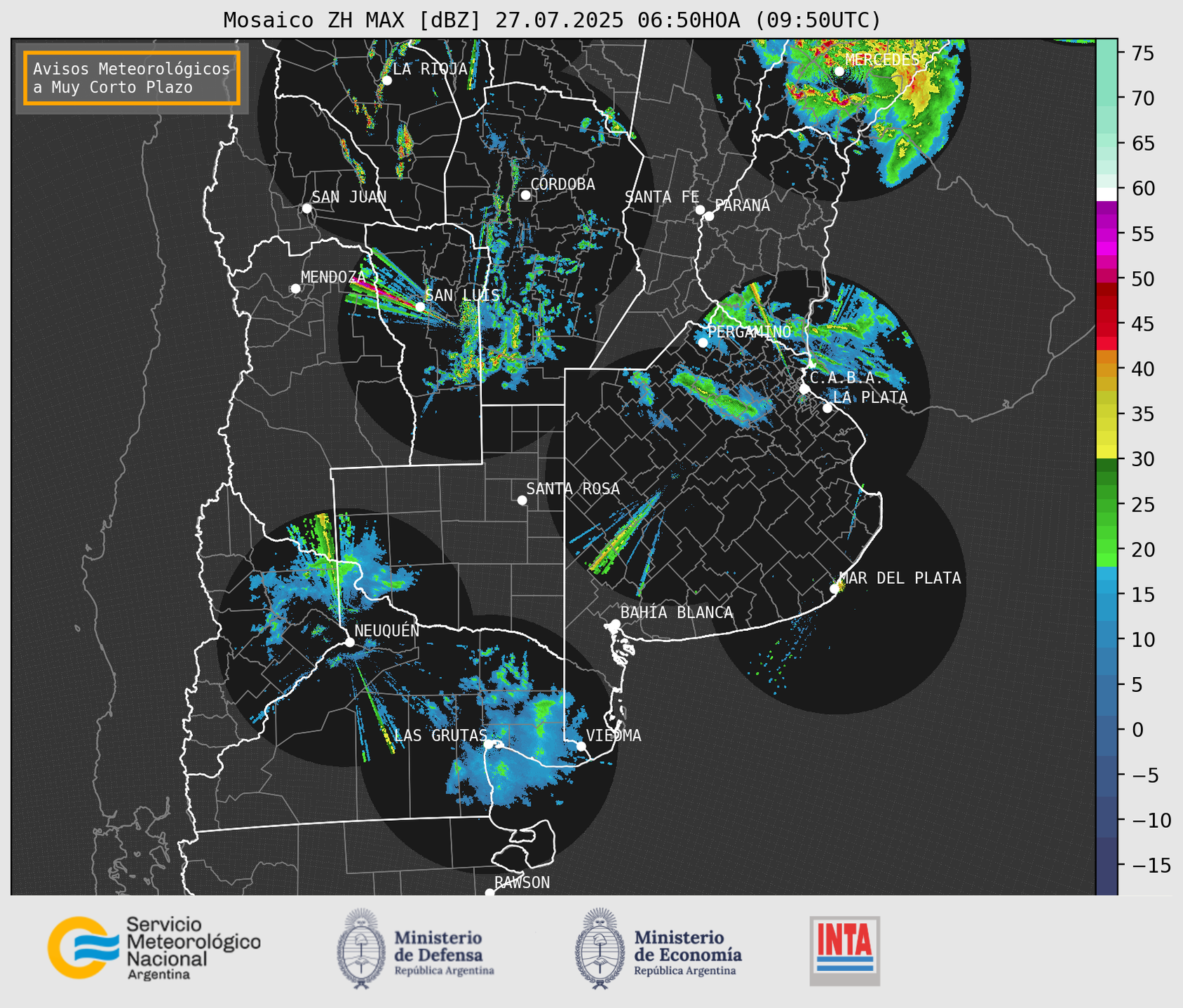This screenshot has height=1008, width=1183.
Task: Click the 'SANTA ROSA' map label
Action: [x=573, y=489]
